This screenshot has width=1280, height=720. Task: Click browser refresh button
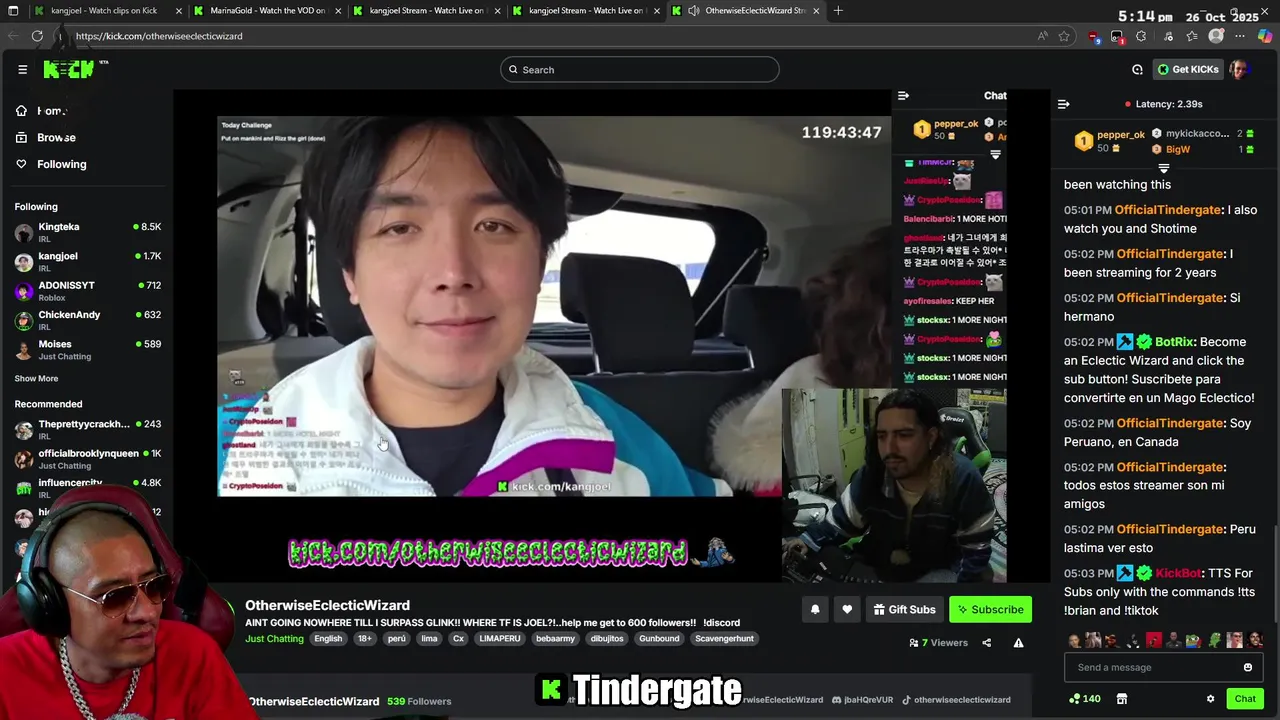coord(37,36)
